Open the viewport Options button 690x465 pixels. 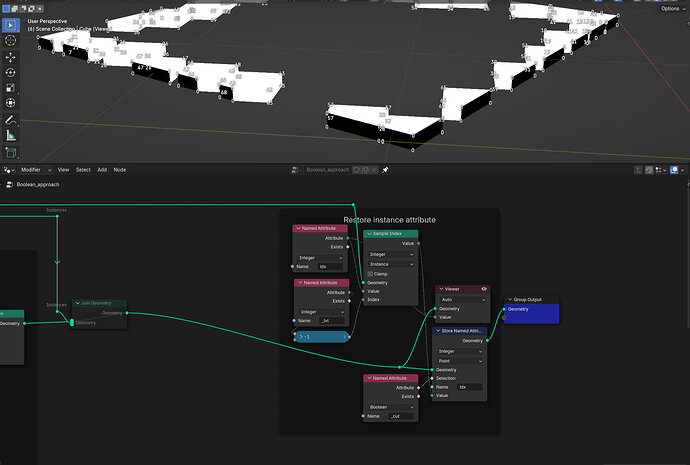670,8
